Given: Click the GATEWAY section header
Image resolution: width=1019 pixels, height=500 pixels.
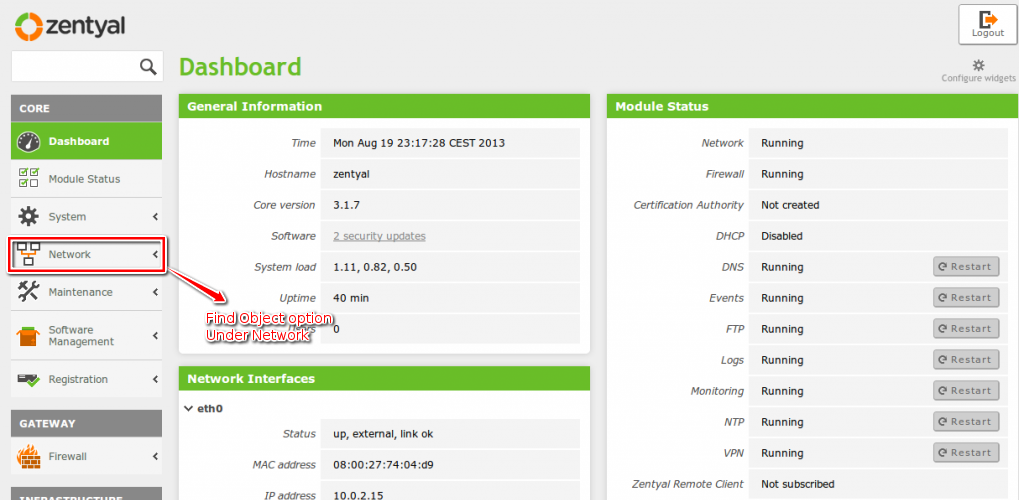Looking at the screenshot, I should 86,423.
